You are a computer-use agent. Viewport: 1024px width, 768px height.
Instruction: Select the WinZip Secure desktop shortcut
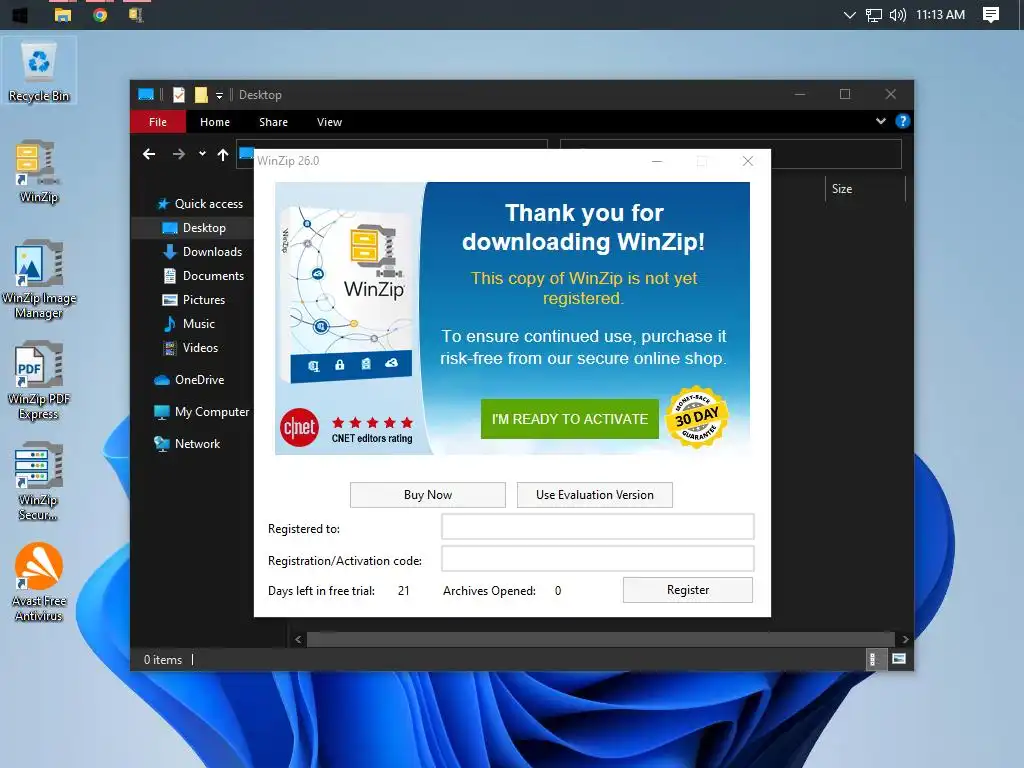[x=39, y=482]
